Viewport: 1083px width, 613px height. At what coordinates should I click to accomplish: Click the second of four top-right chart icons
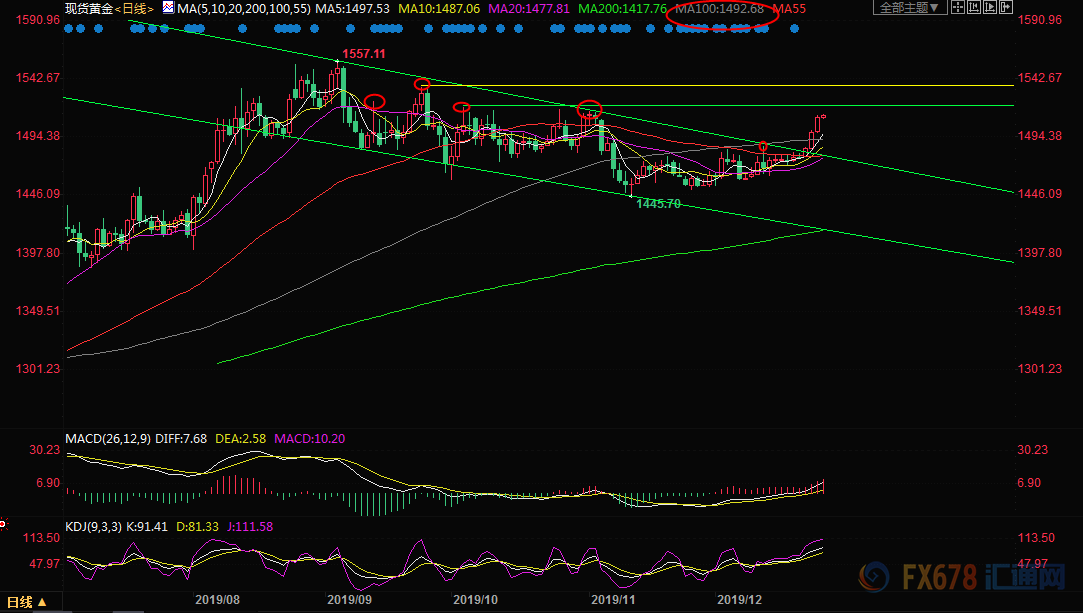[976, 8]
